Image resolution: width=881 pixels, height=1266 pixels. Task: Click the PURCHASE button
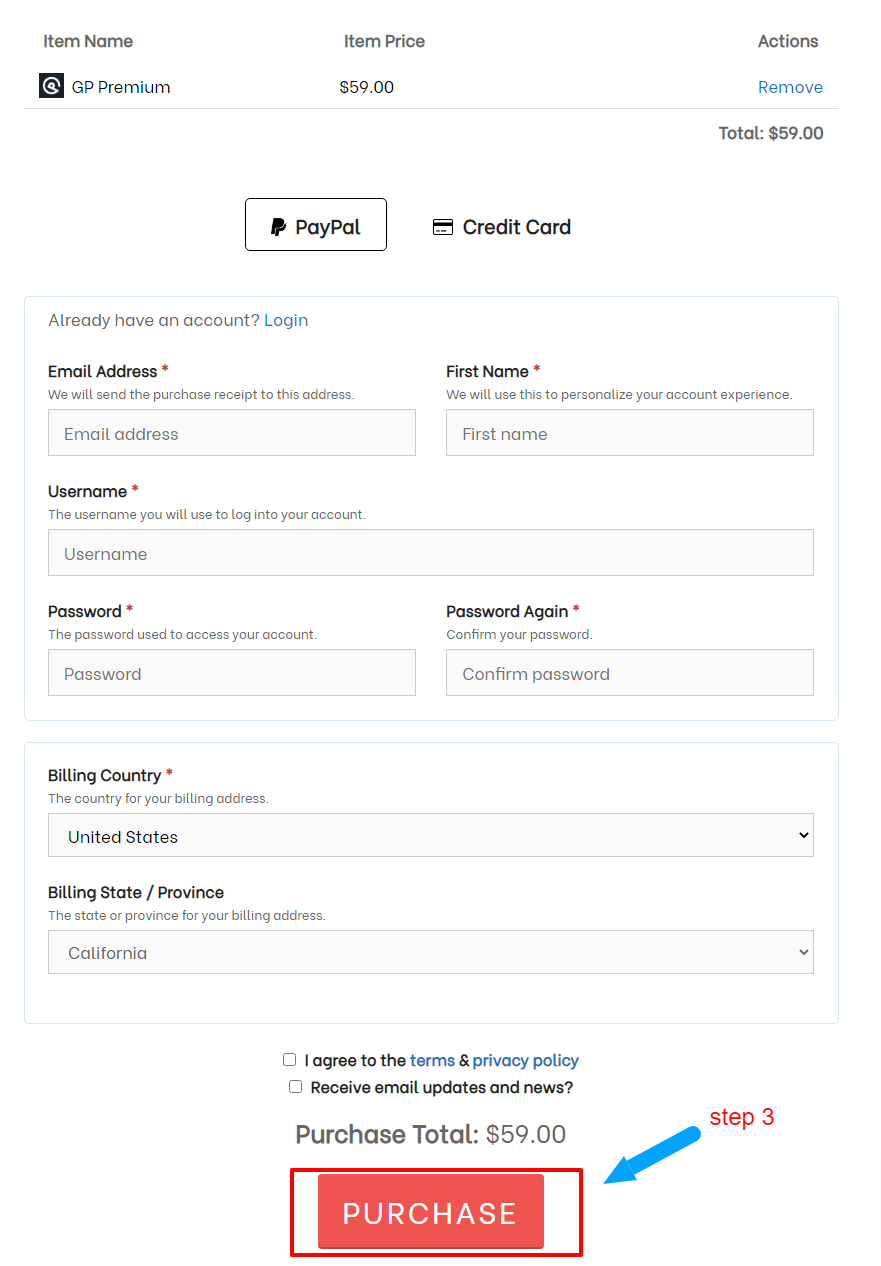(x=430, y=1212)
